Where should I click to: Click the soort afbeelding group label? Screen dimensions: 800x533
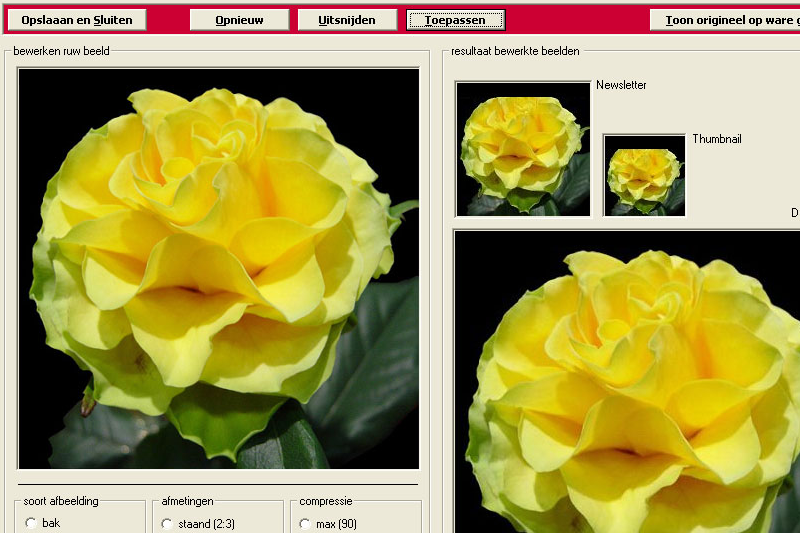(x=61, y=501)
